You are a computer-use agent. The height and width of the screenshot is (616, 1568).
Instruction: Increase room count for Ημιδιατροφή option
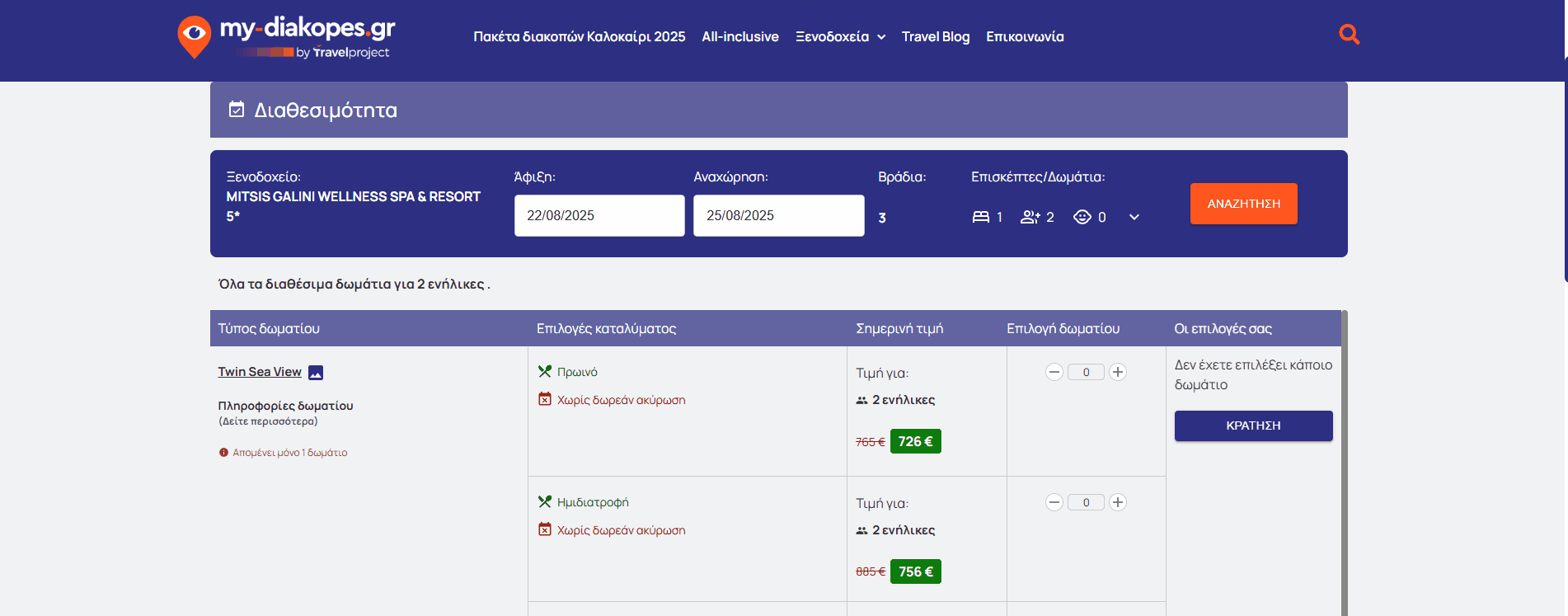click(1118, 502)
